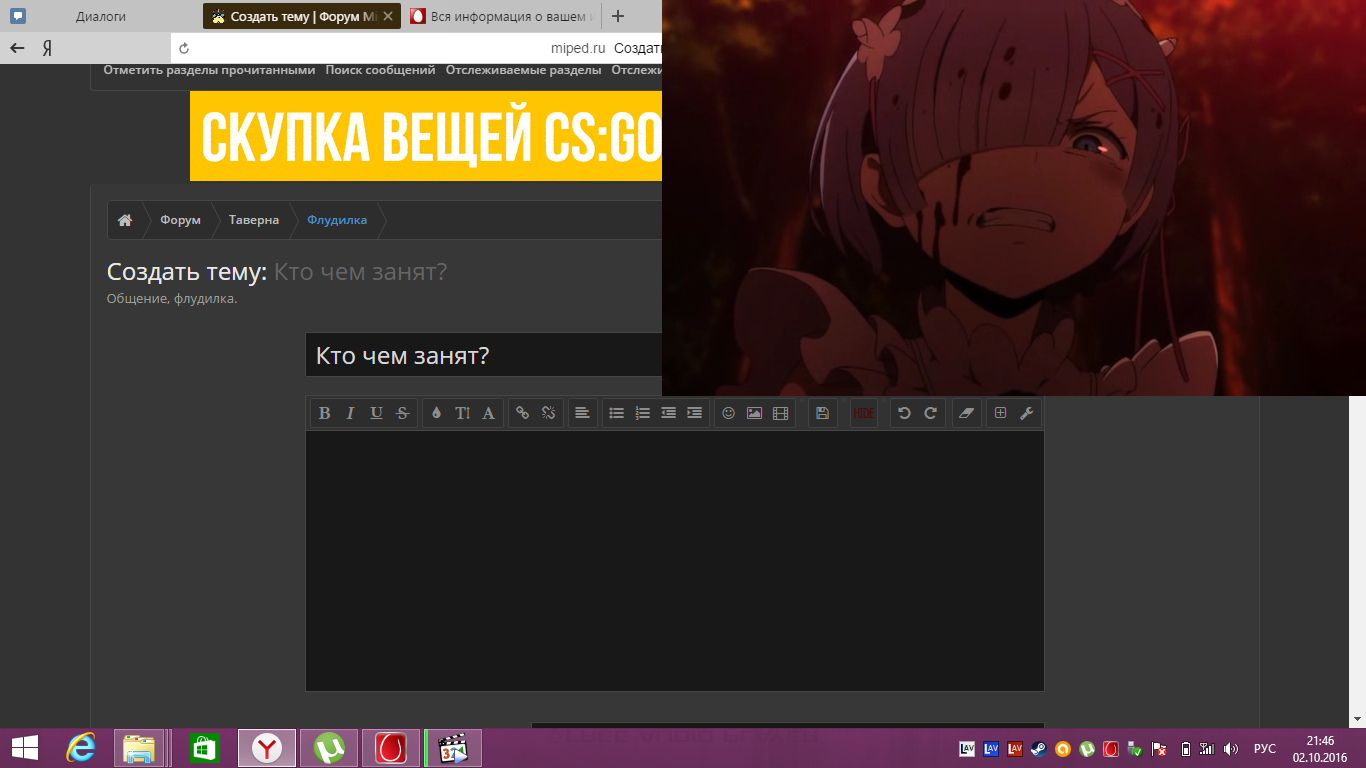Click the anime video window overlay

tap(1014, 198)
